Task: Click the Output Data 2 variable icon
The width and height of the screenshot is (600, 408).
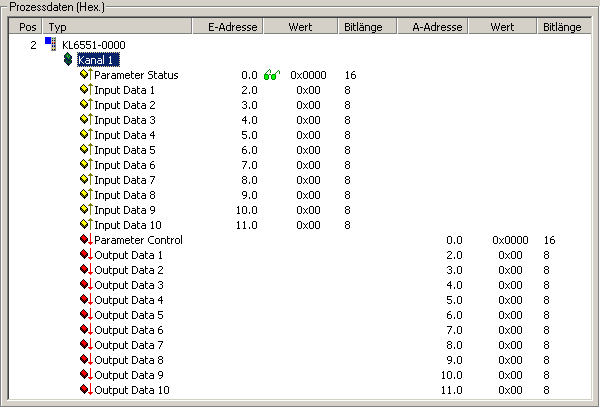Action: [86, 269]
